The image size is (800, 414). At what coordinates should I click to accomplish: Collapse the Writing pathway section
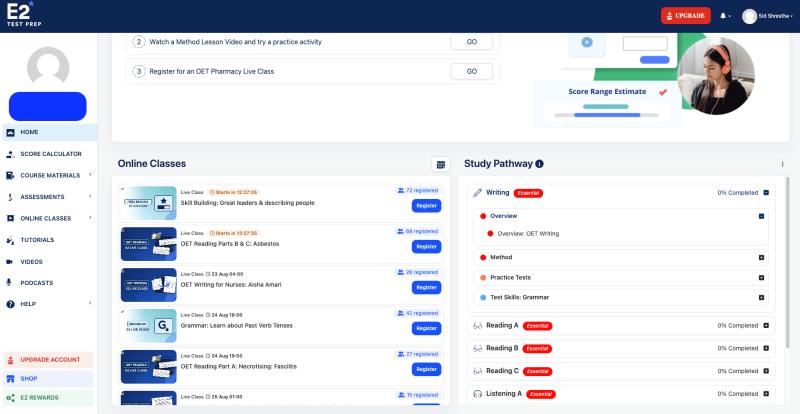pos(766,193)
